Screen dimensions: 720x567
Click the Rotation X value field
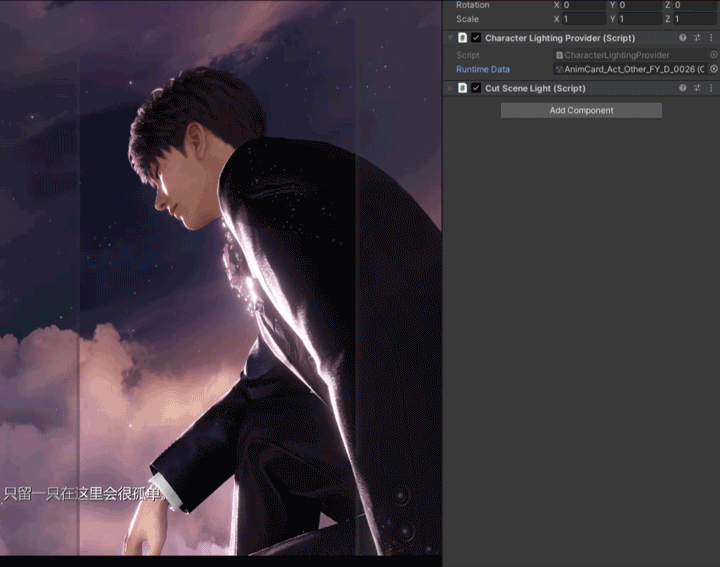click(584, 5)
